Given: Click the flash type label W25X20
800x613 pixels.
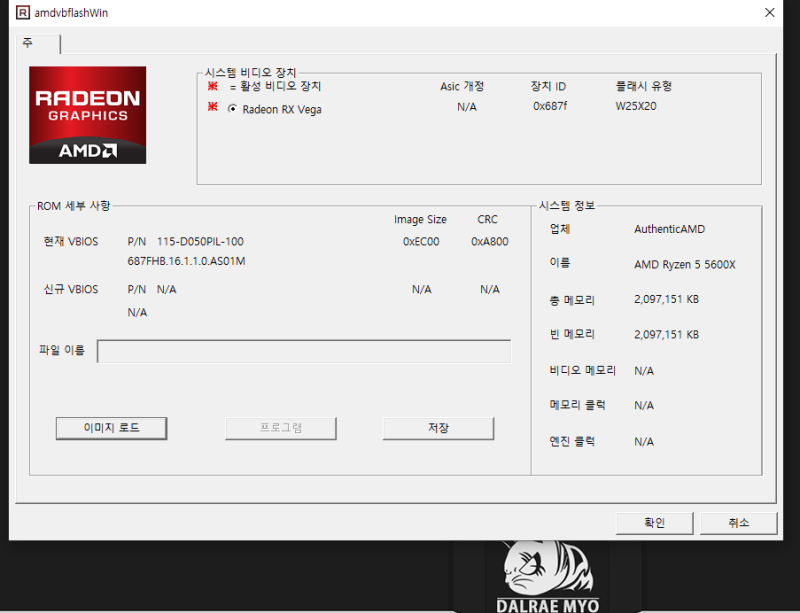Looking at the screenshot, I should point(634,106).
